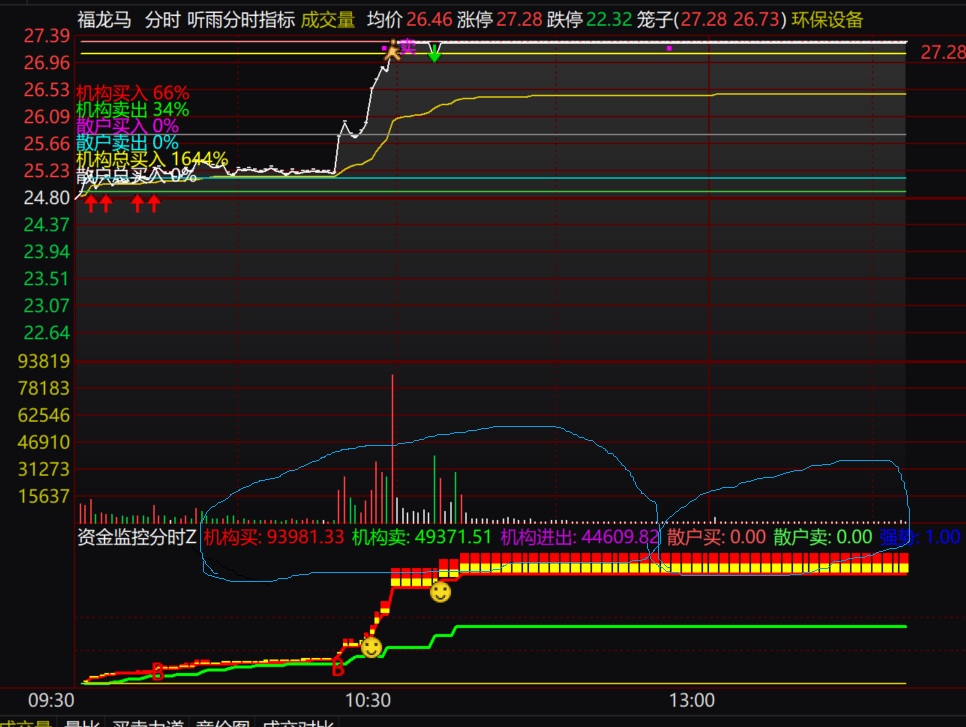Click the red B marker before 10:30
This screenshot has width=966, height=727.
[x=338, y=667]
